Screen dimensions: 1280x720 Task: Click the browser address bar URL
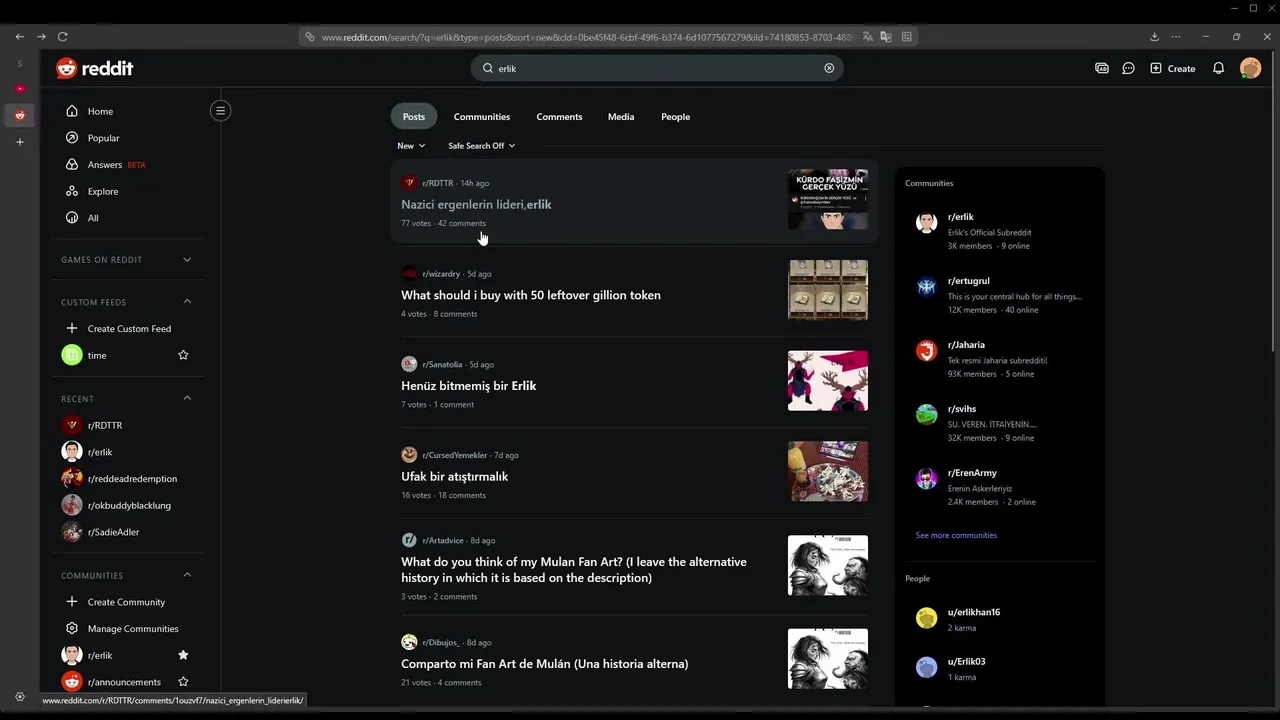(x=587, y=37)
